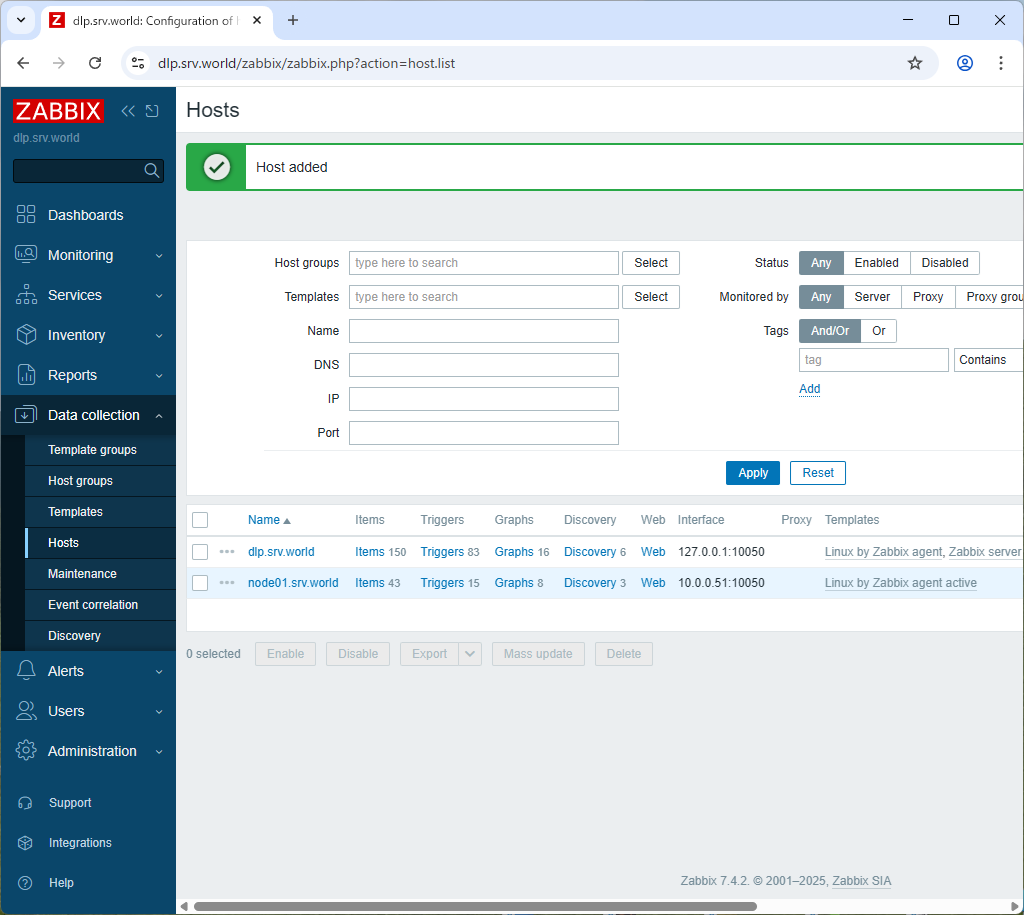The width and height of the screenshot is (1024, 915).
Task: Open the Help question mark item
Action: [26, 883]
